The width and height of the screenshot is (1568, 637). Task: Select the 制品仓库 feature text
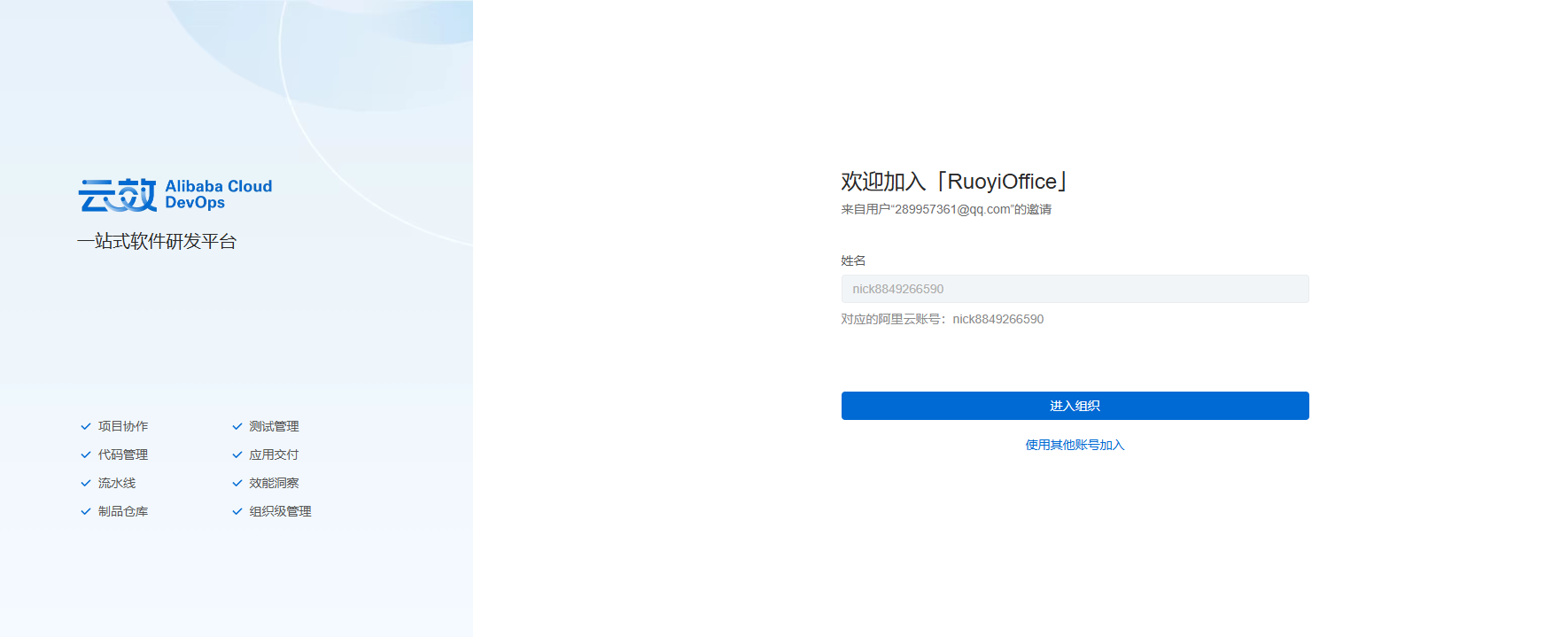point(123,511)
